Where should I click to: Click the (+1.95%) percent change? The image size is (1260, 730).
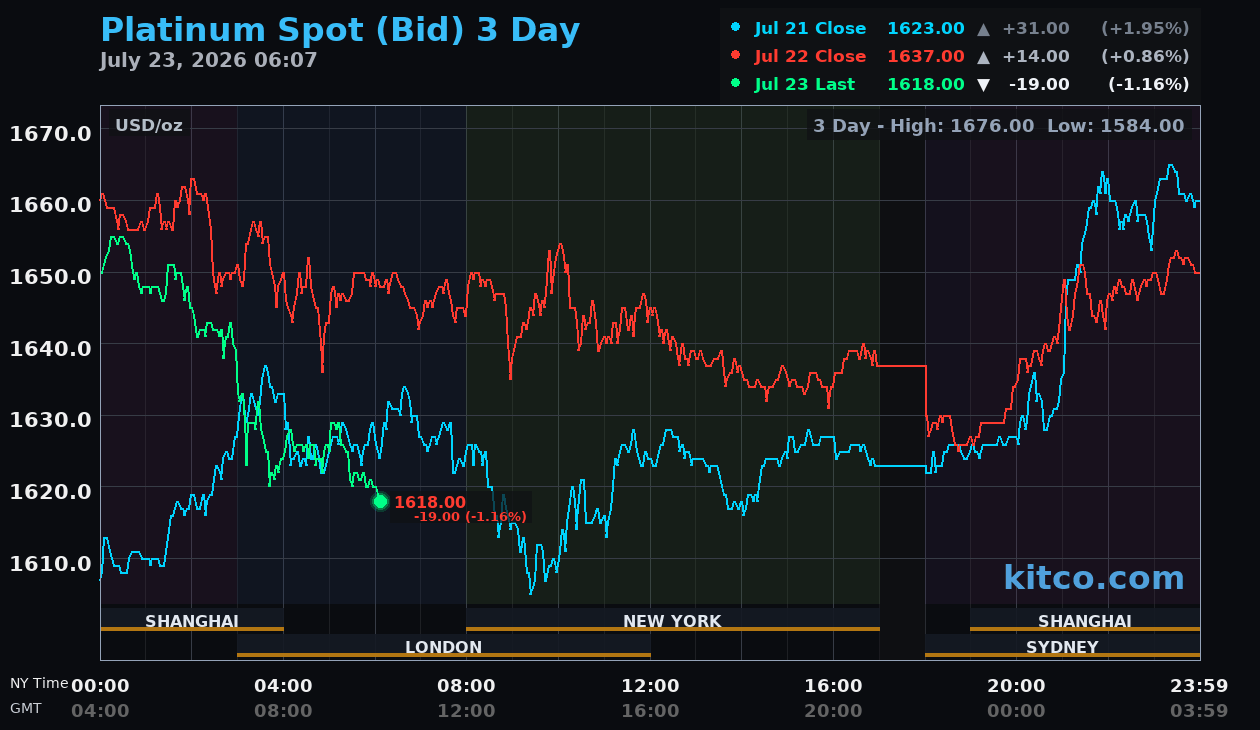[1145, 29]
